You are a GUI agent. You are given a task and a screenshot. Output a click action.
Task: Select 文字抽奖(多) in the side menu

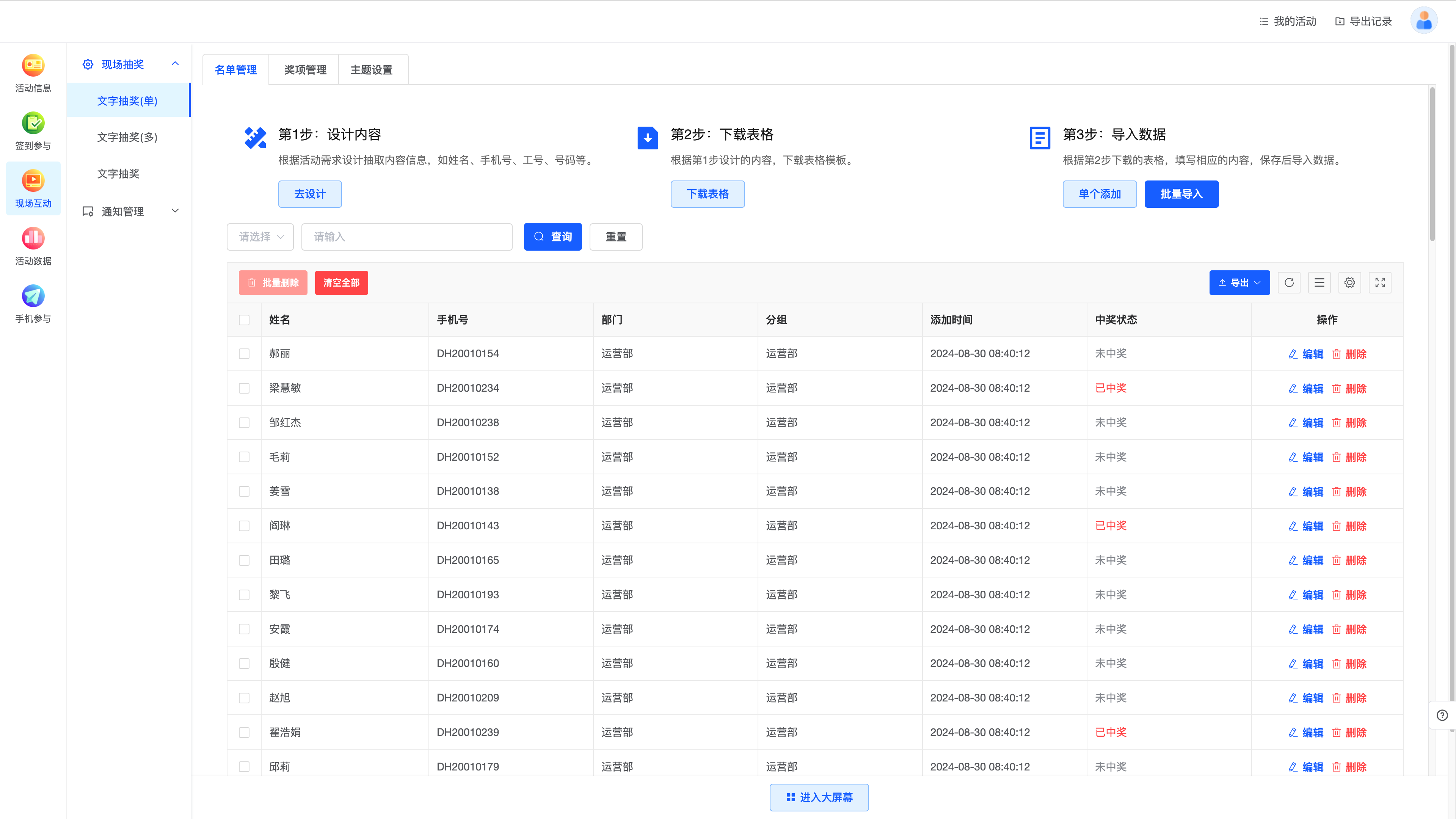click(x=127, y=137)
